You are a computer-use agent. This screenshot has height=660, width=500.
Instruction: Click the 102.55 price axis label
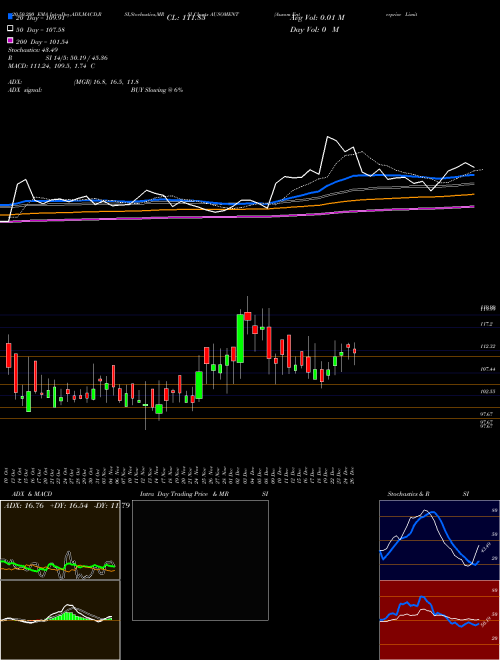(x=487, y=391)
